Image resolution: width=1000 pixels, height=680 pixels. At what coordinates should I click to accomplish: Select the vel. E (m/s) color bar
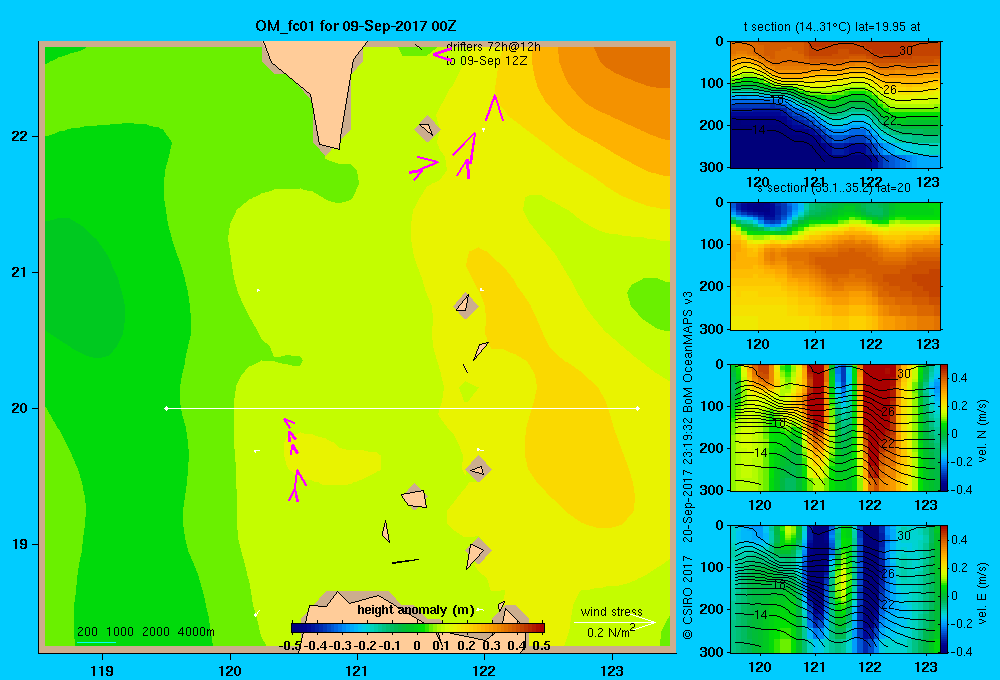tap(944, 589)
